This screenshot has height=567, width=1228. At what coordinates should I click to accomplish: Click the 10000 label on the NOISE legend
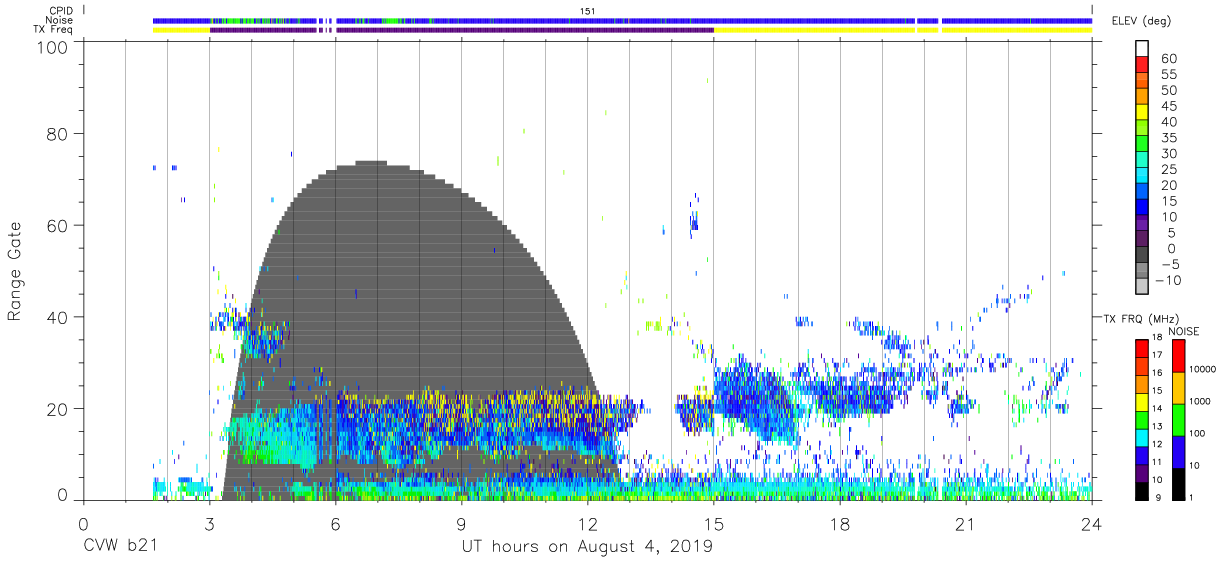(1202, 369)
